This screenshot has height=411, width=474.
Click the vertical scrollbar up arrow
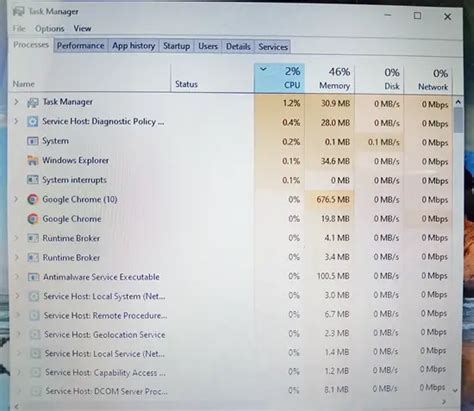[458, 102]
